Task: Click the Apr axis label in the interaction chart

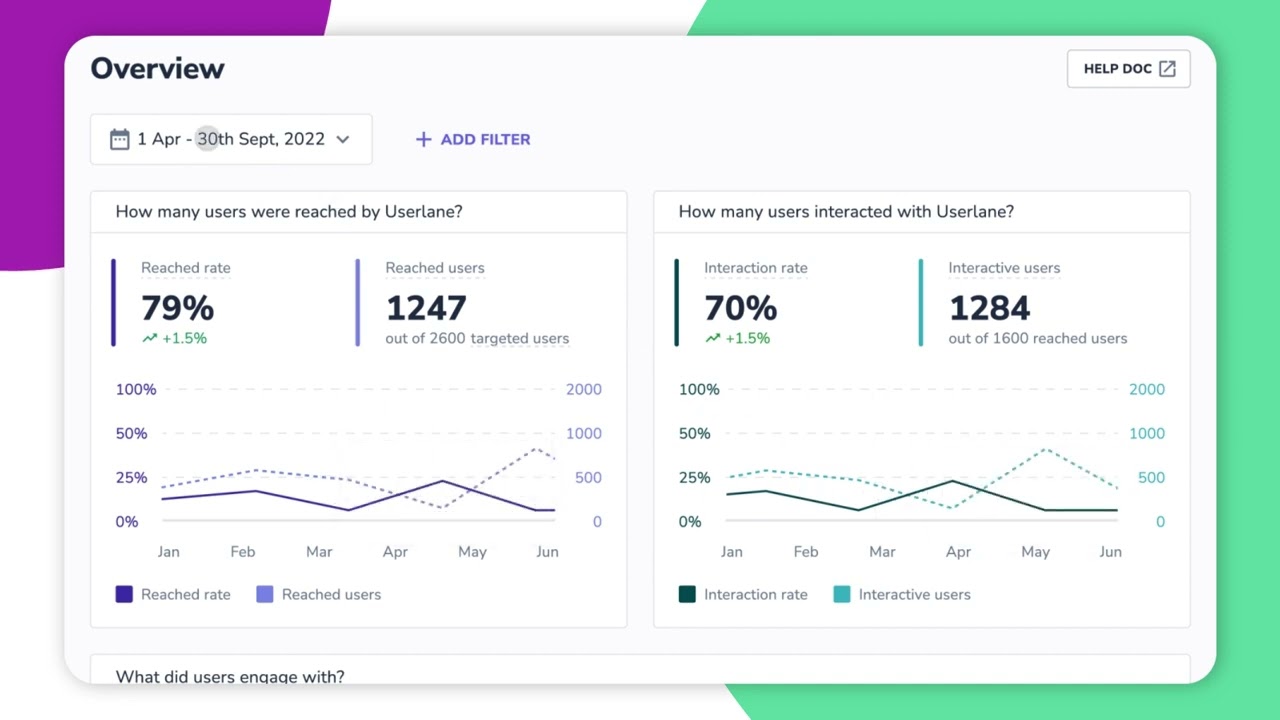Action: tap(958, 551)
